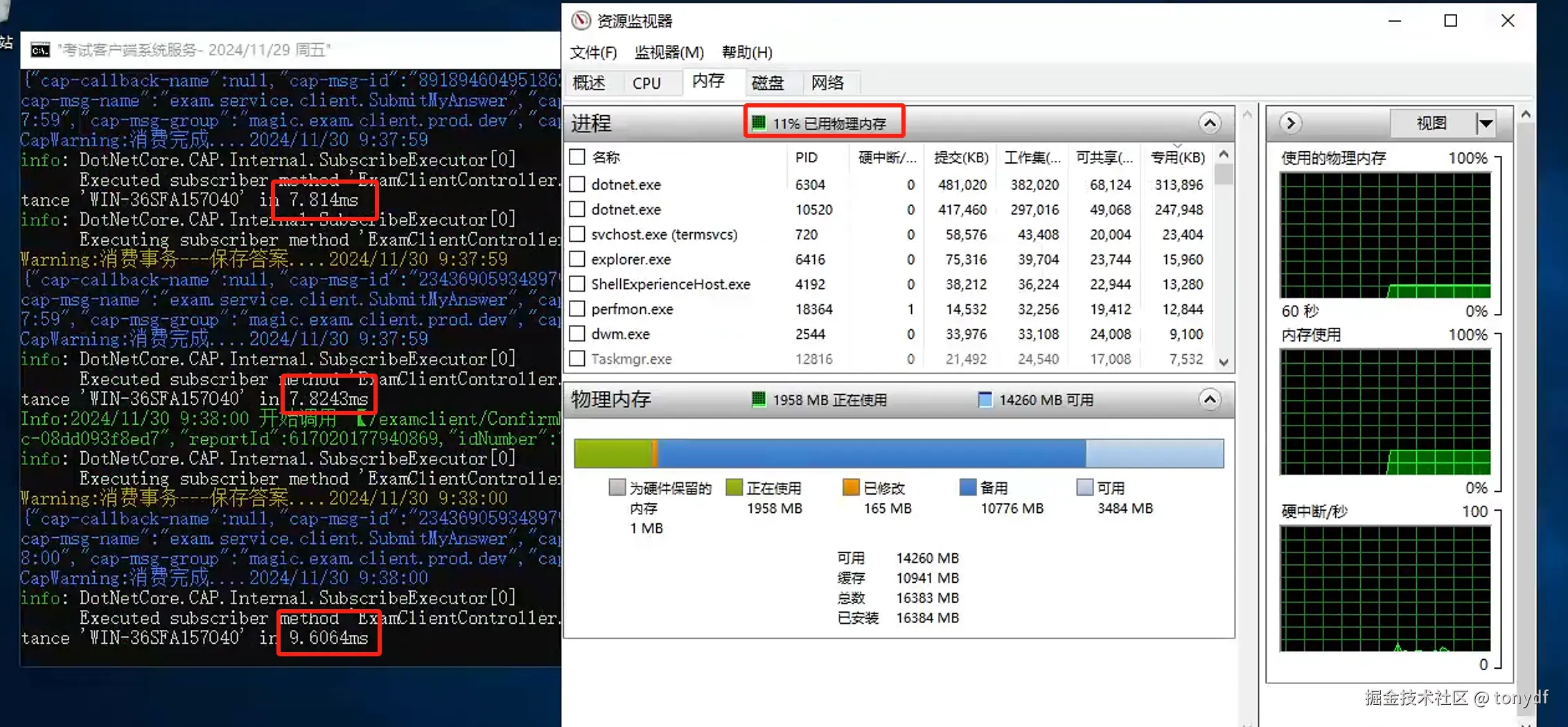Select the green 正在使用 legend icon
The image size is (1568, 727).
[734, 487]
